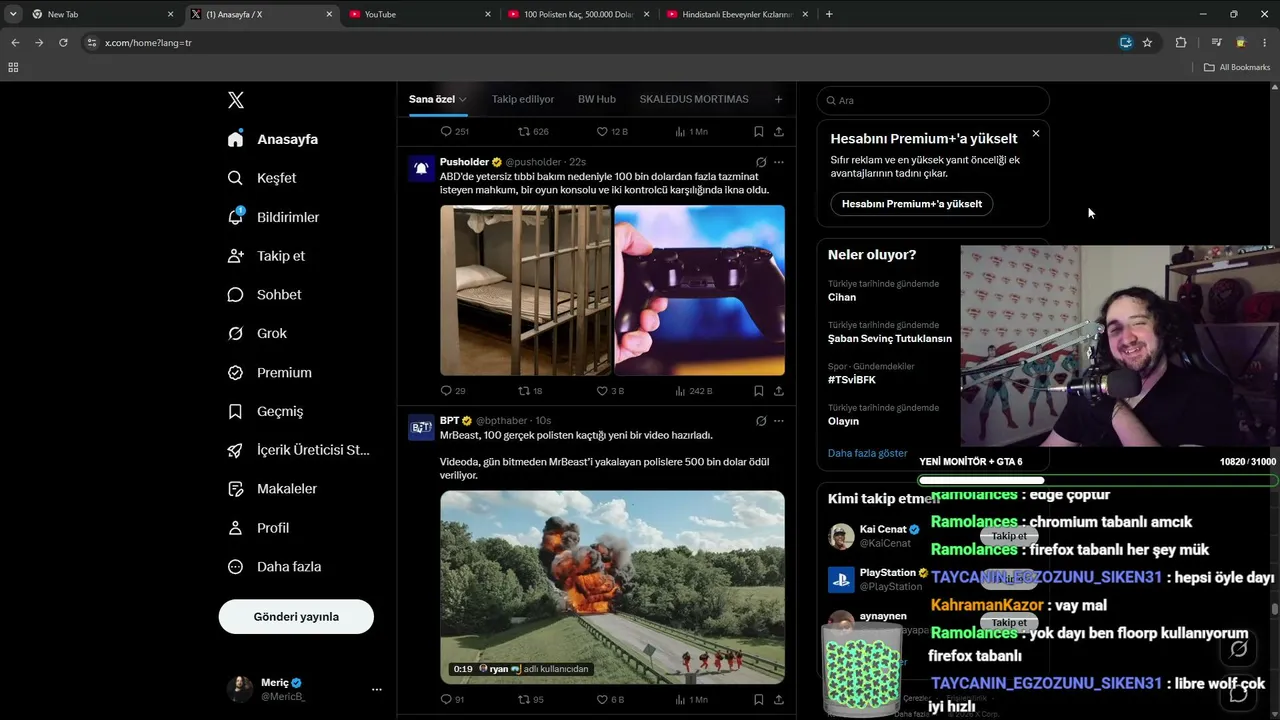The image size is (1280, 720).
Task: View analytics showing 242 B on Pusholder post
Action: 694,391
